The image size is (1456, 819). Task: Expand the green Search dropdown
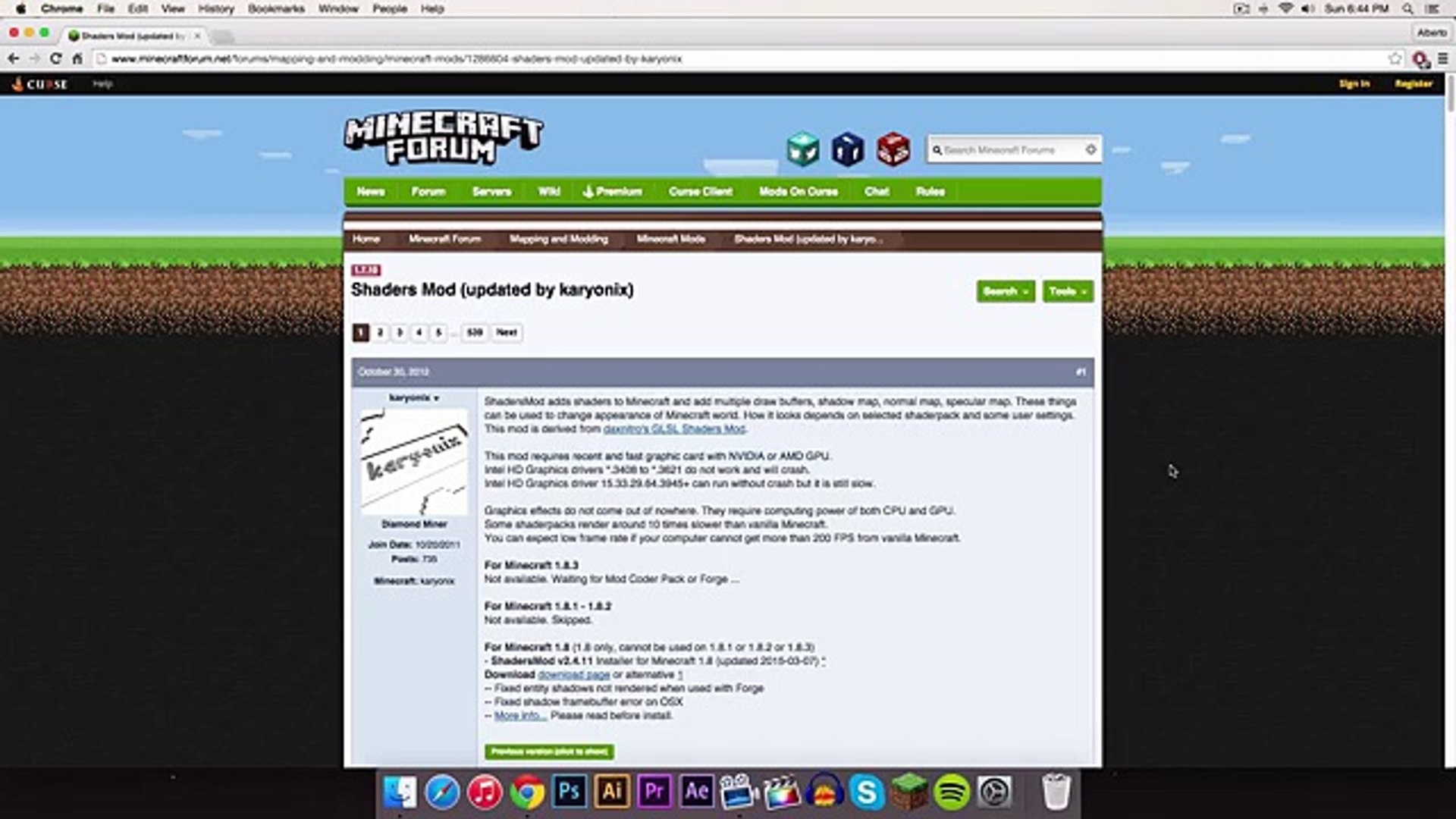pyautogui.click(x=1005, y=291)
